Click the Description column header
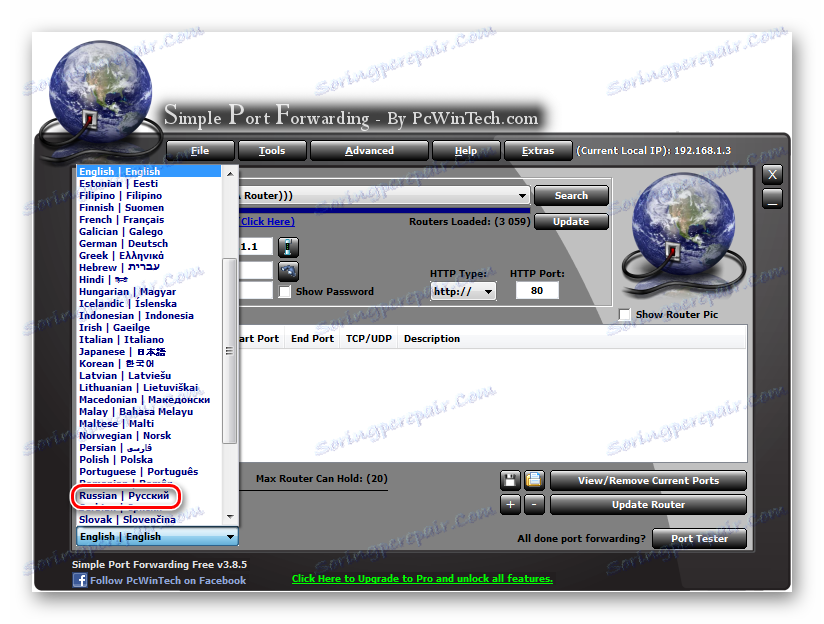 click(x=432, y=339)
